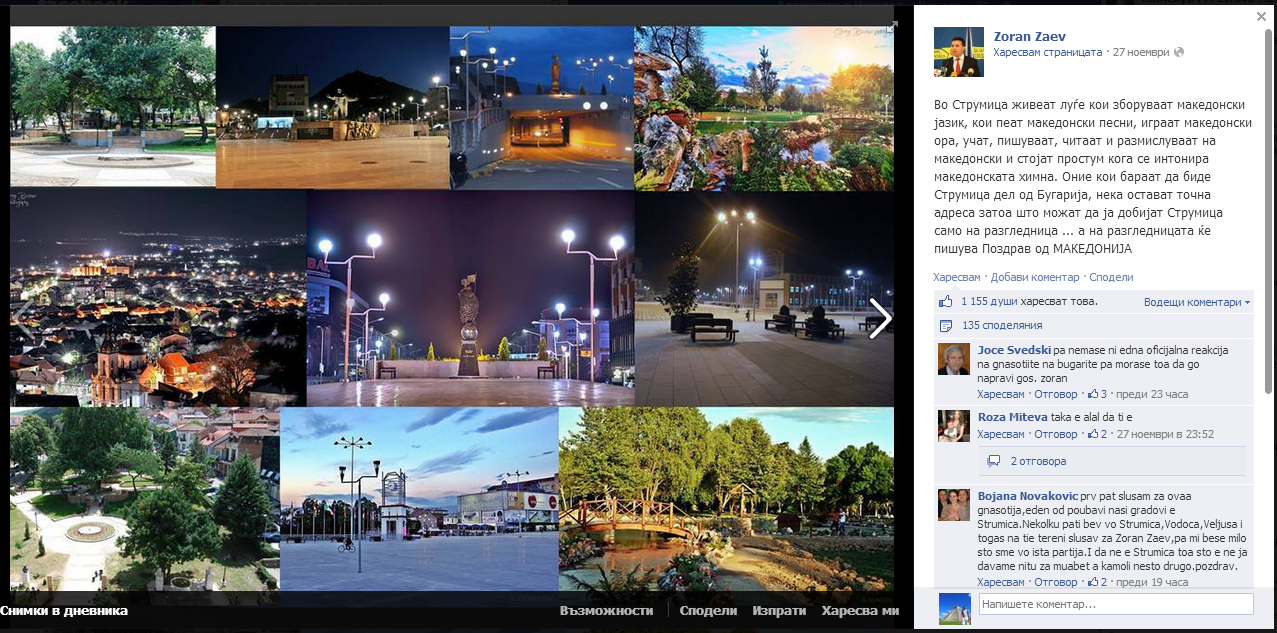Like Roza Miteva's comment with Харесвам
1277x633 pixels.
pos(1000,434)
